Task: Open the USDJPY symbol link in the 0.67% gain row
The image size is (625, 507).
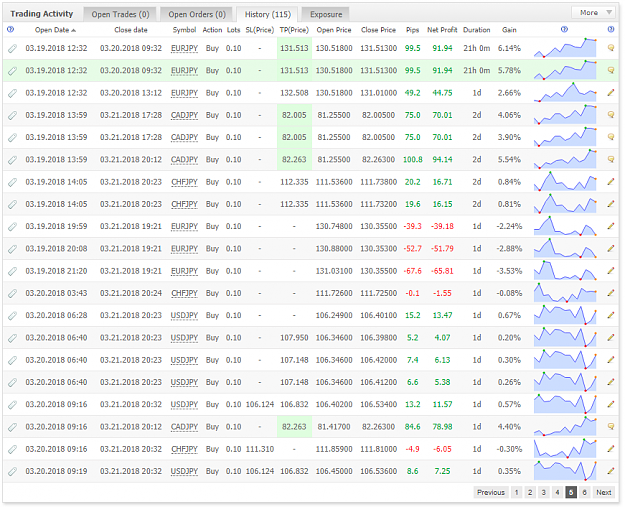Action: pos(184,316)
